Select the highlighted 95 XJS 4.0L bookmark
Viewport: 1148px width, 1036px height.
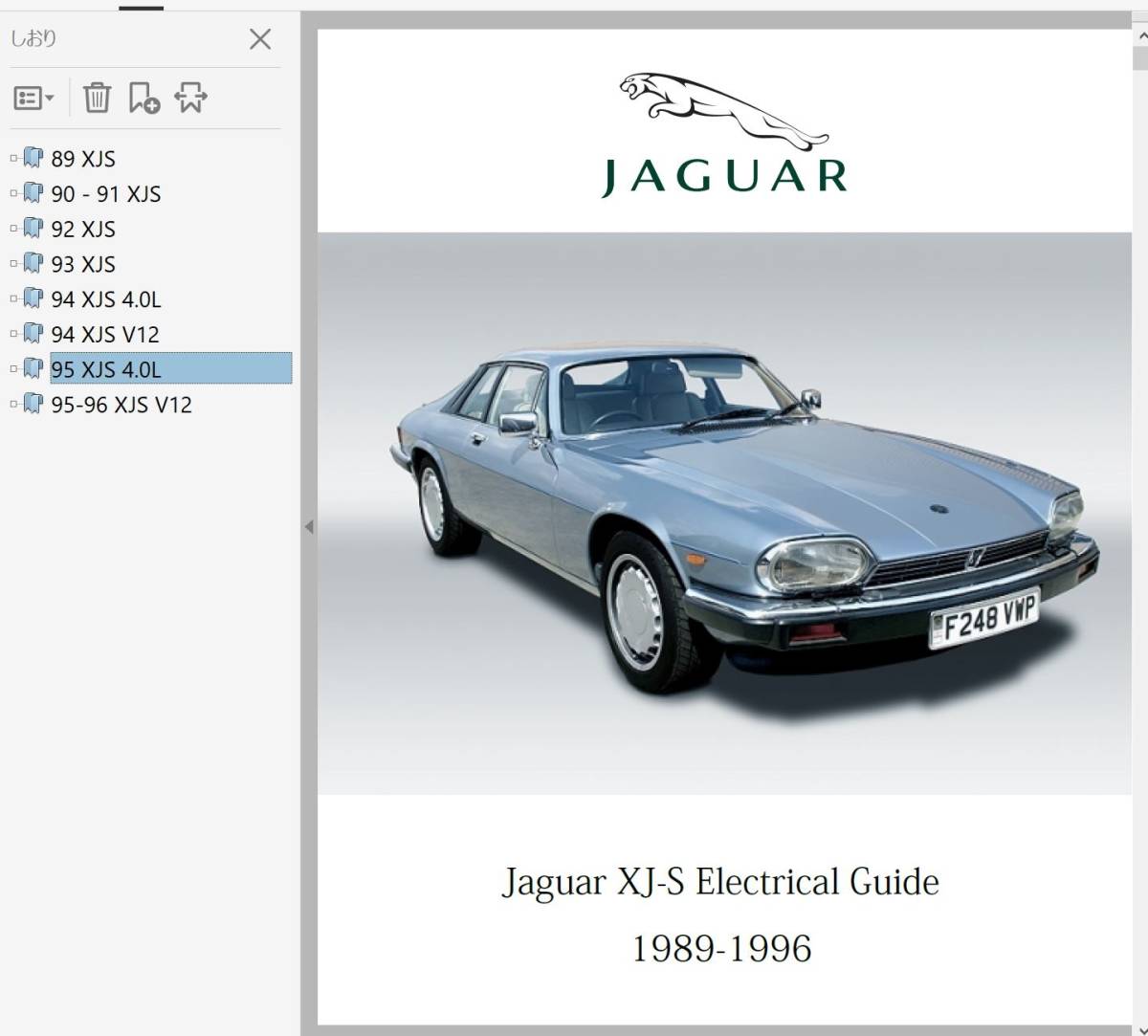coord(171,369)
